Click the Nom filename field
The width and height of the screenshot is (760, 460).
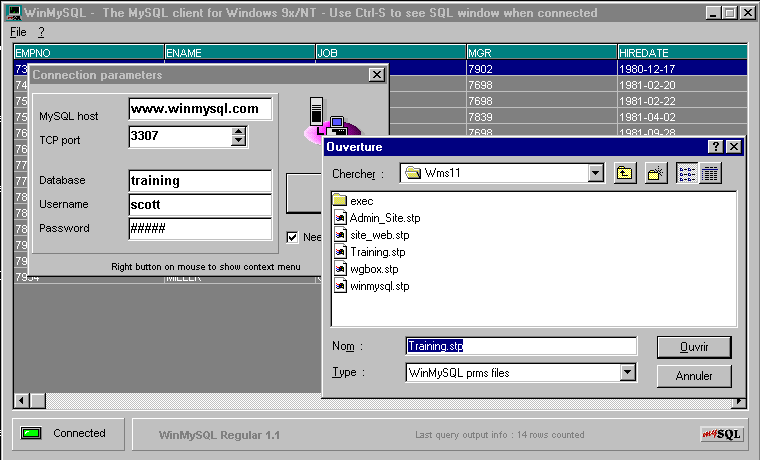click(521, 346)
